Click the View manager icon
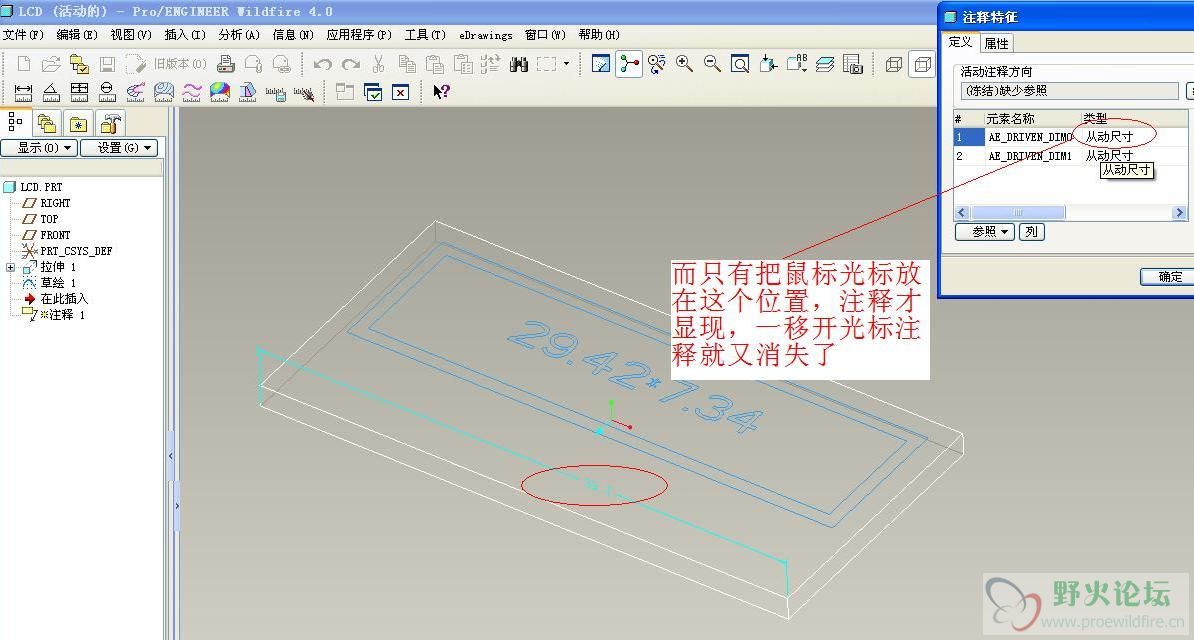This screenshot has height=640, width=1194. (x=853, y=64)
